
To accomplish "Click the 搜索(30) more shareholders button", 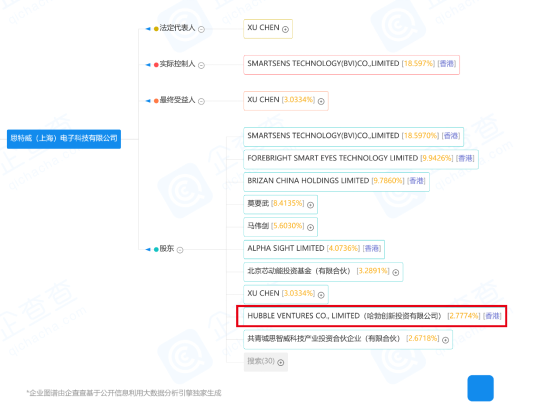I will [x=266, y=362].
